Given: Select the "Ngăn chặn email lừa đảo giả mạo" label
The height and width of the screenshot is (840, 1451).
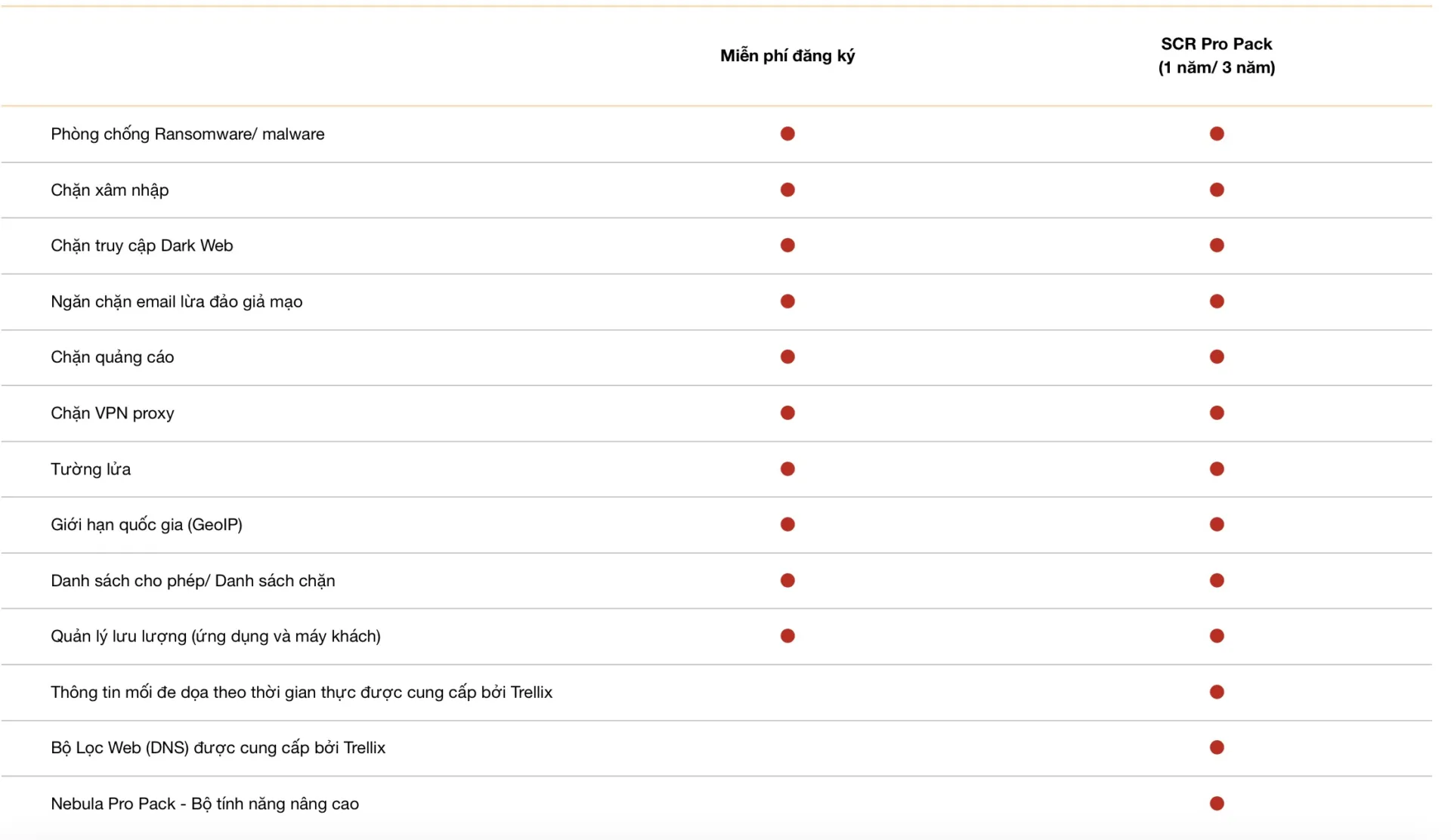Looking at the screenshot, I should [177, 301].
